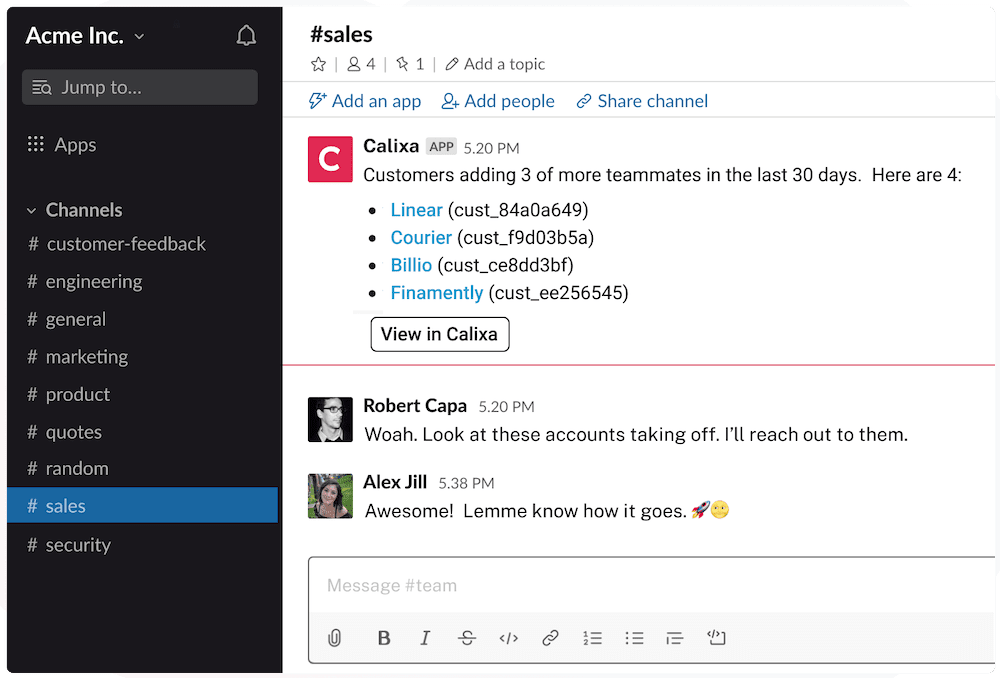Star the #sales channel
Screen dimensions: 1000x678
tap(318, 64)
